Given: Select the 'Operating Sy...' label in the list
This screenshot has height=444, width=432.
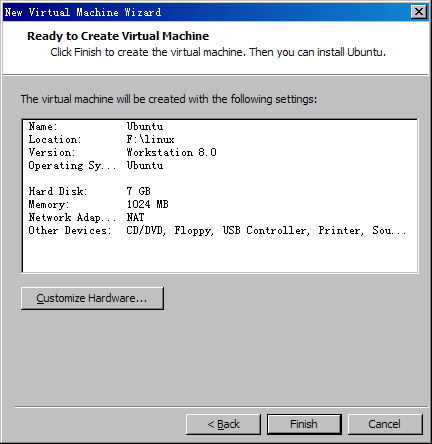Looking at the screenshot, I should point(72,166).
